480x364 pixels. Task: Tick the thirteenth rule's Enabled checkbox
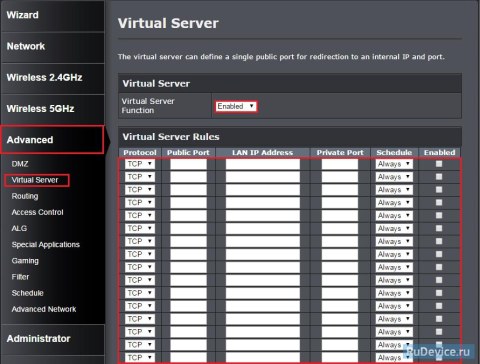pyautogui.click(x=439, y=319)
